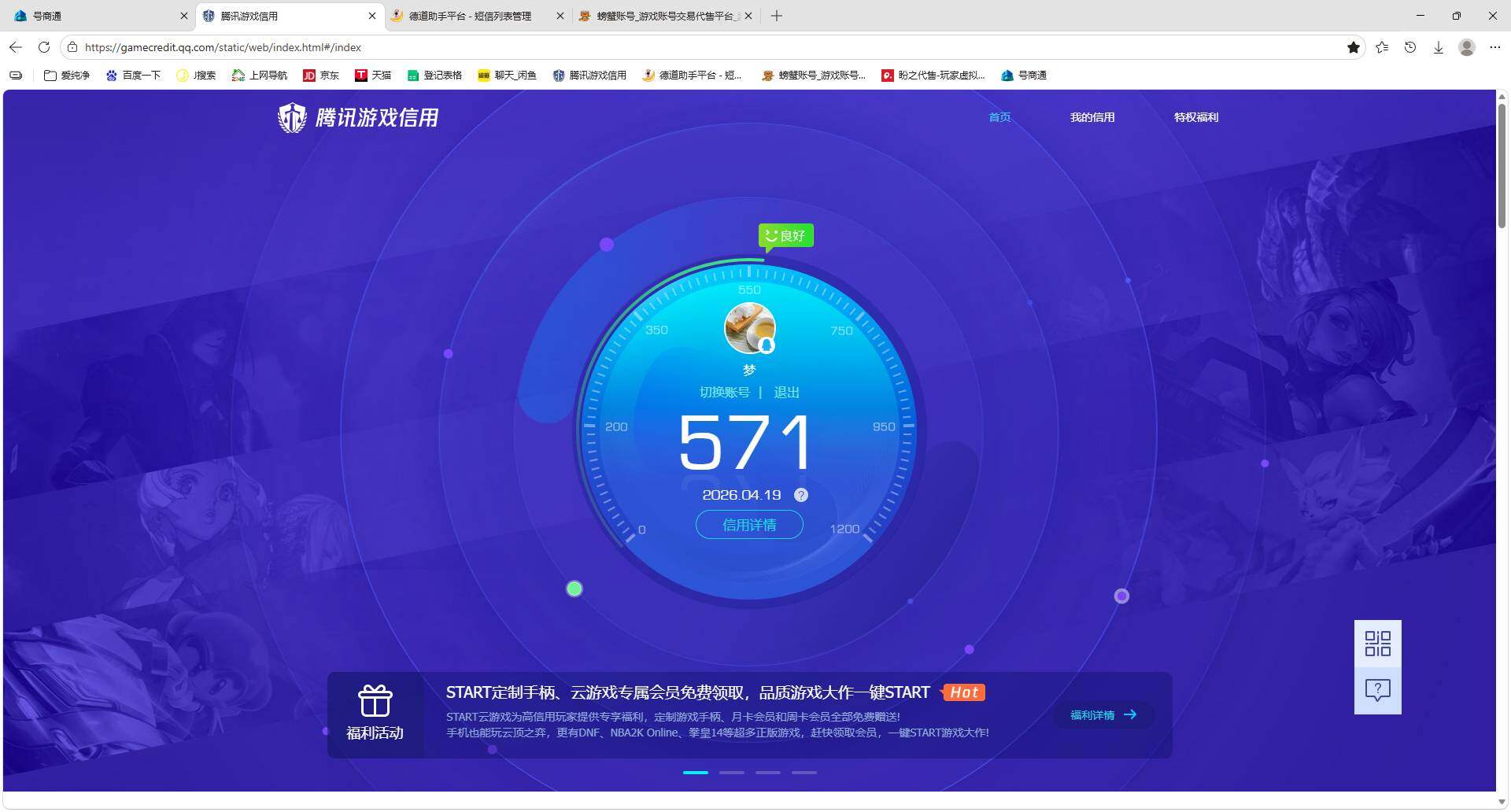Open the 爱纯净 bookmark folder
Viewport: 1511px width, 812px height.
click(x=67, y=76)
